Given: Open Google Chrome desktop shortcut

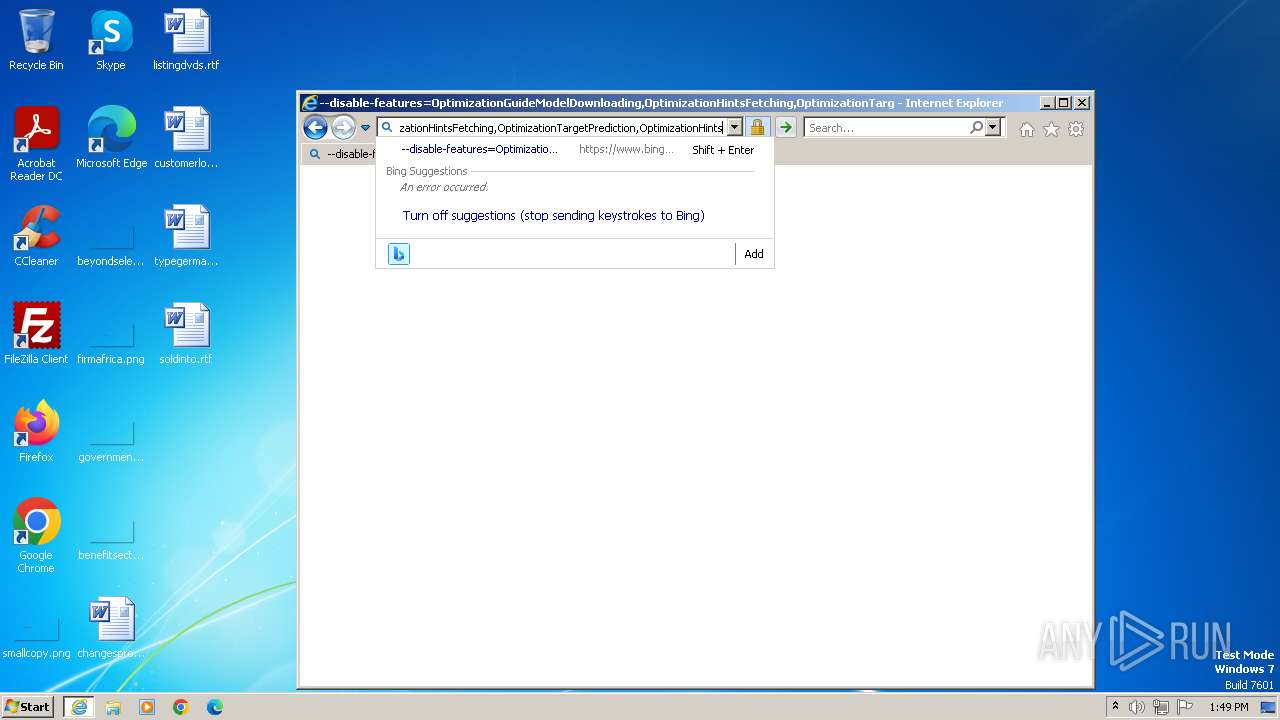Looking at the screenshot, I should point(36,536).
